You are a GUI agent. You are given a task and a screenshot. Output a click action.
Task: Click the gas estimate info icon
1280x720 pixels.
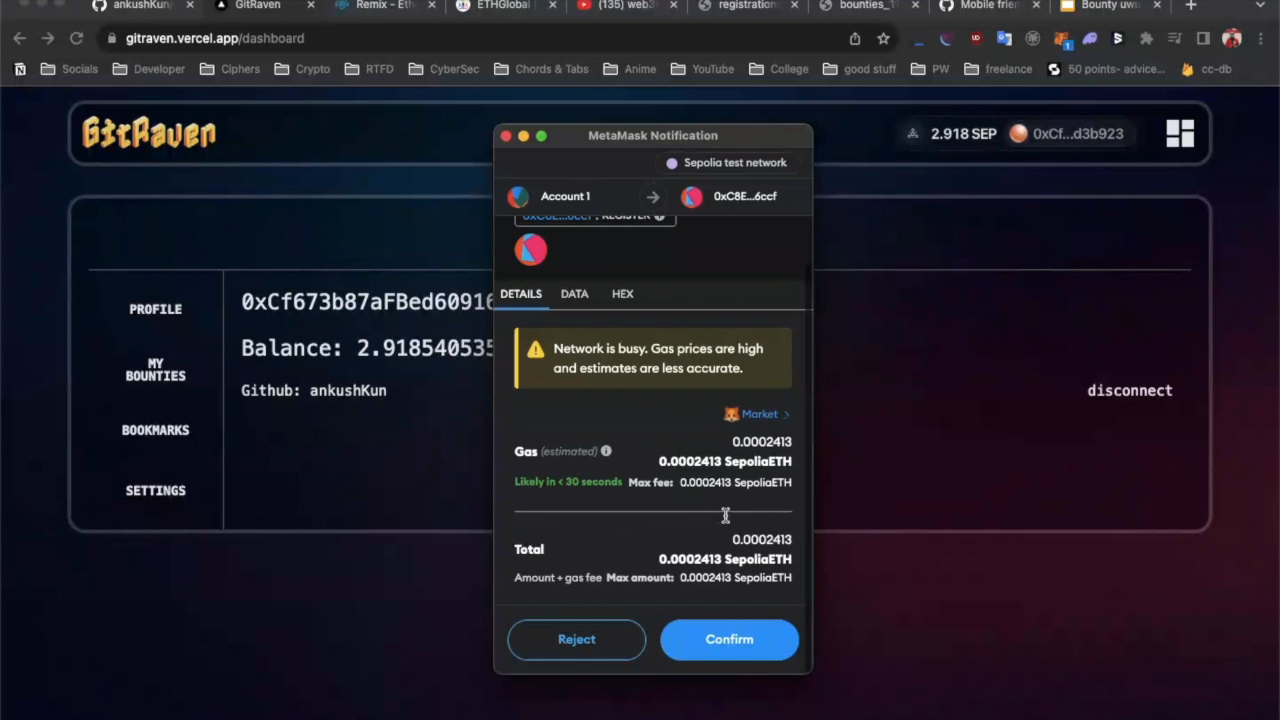click(x=606, y=451)
